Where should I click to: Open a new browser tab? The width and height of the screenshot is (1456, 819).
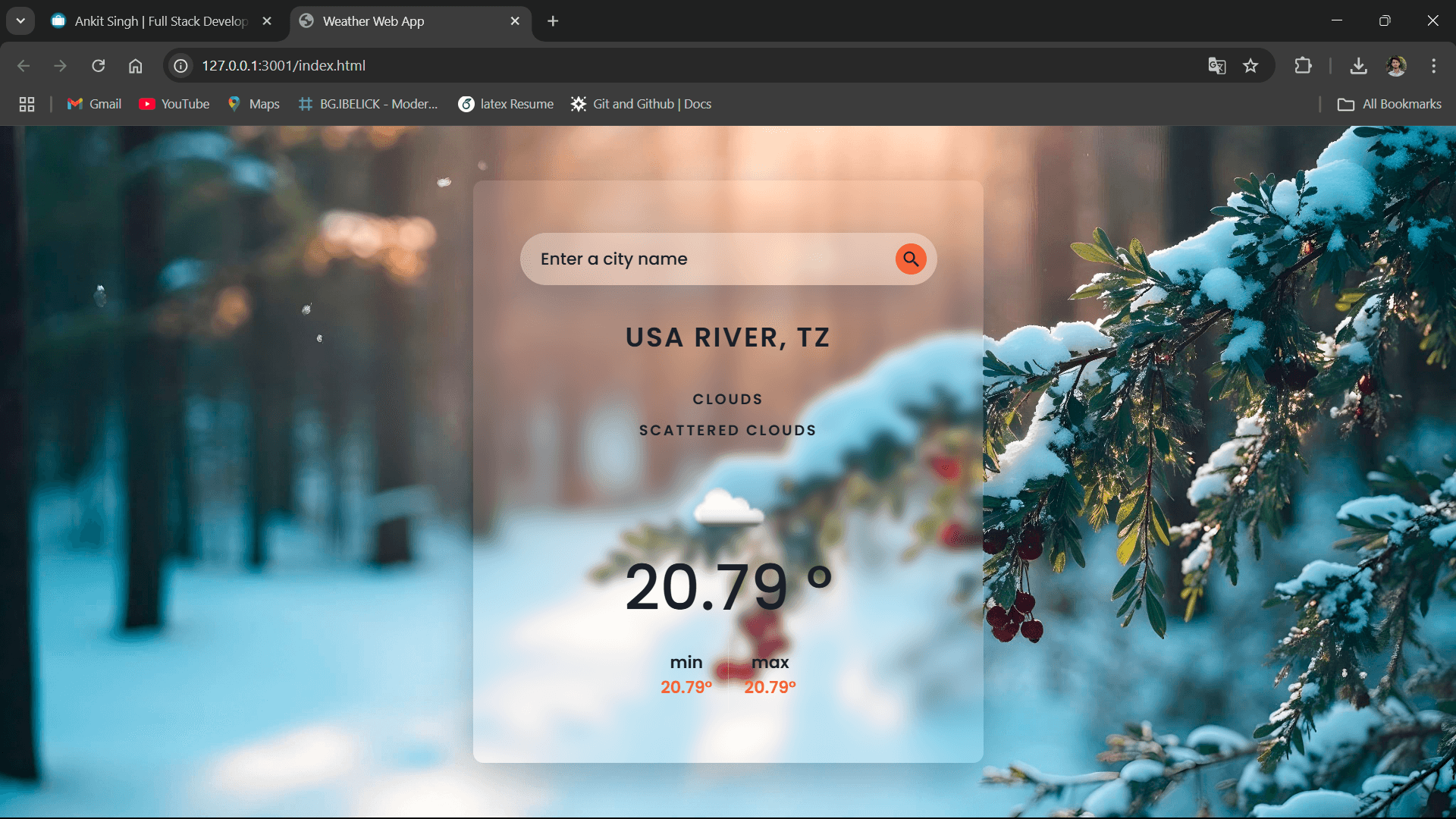553,21
